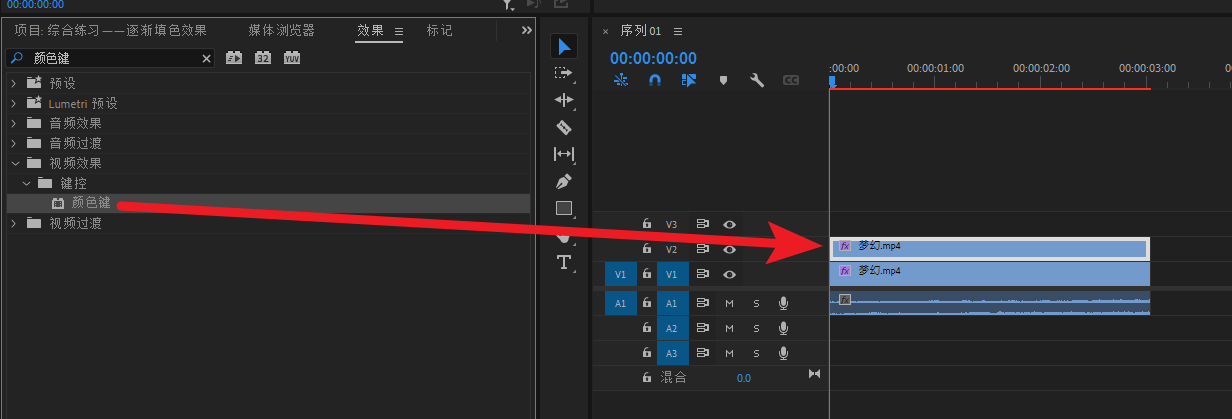Screen dimensions: 1232x419
Task: Open timeline display settings wrench
Action: click(757, 80)
